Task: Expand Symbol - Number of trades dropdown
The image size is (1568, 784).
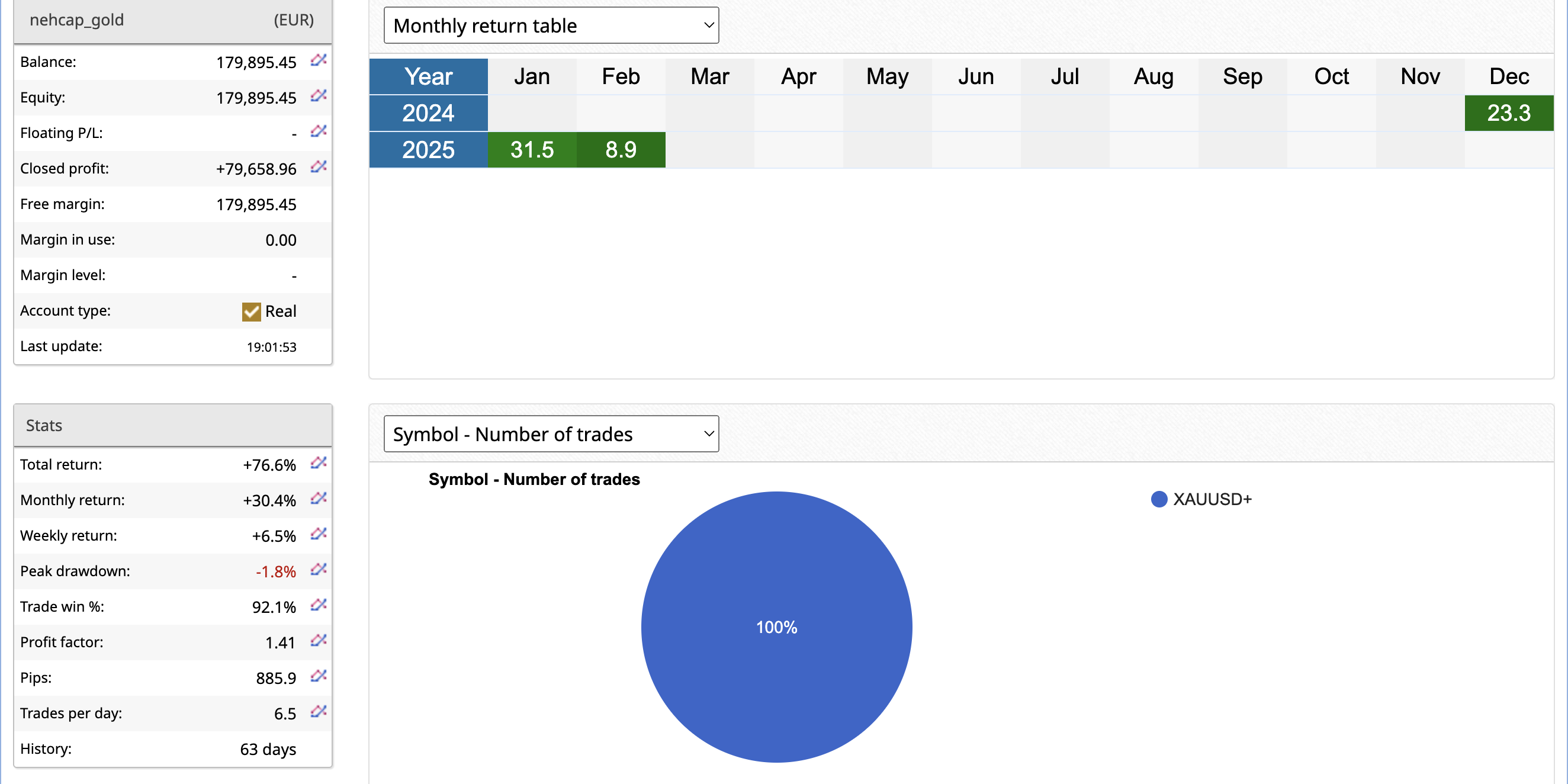Action: coord(551,434)
